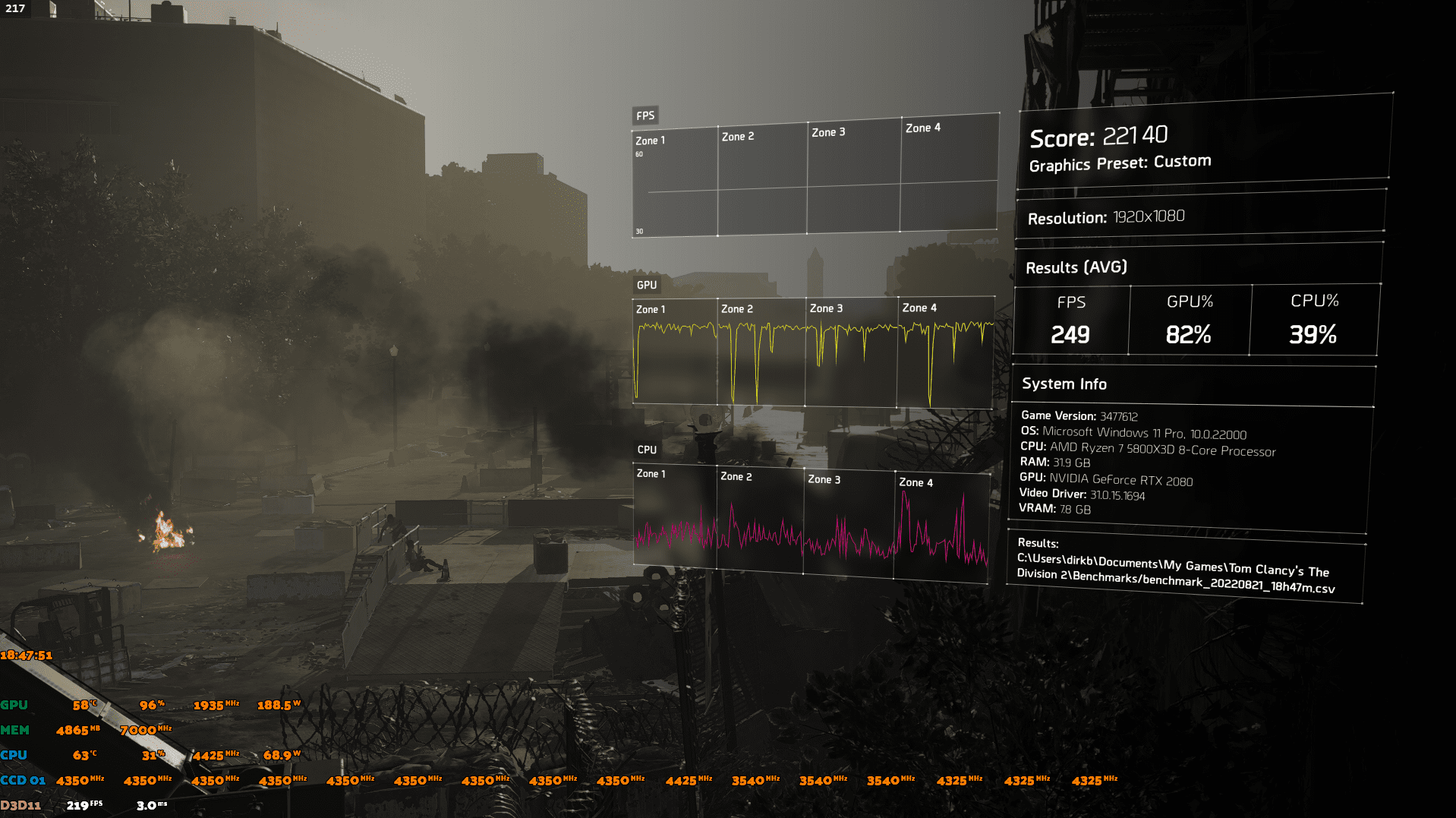Click the GPU clock reading 1935 MHz
This screenshot has width=1456, height=818.
(216, 705)
